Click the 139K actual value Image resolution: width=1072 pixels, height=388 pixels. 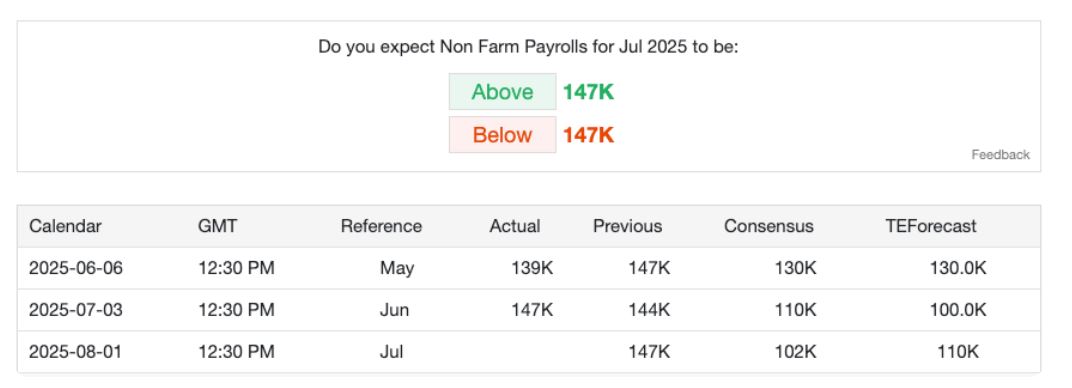[532, 268]
